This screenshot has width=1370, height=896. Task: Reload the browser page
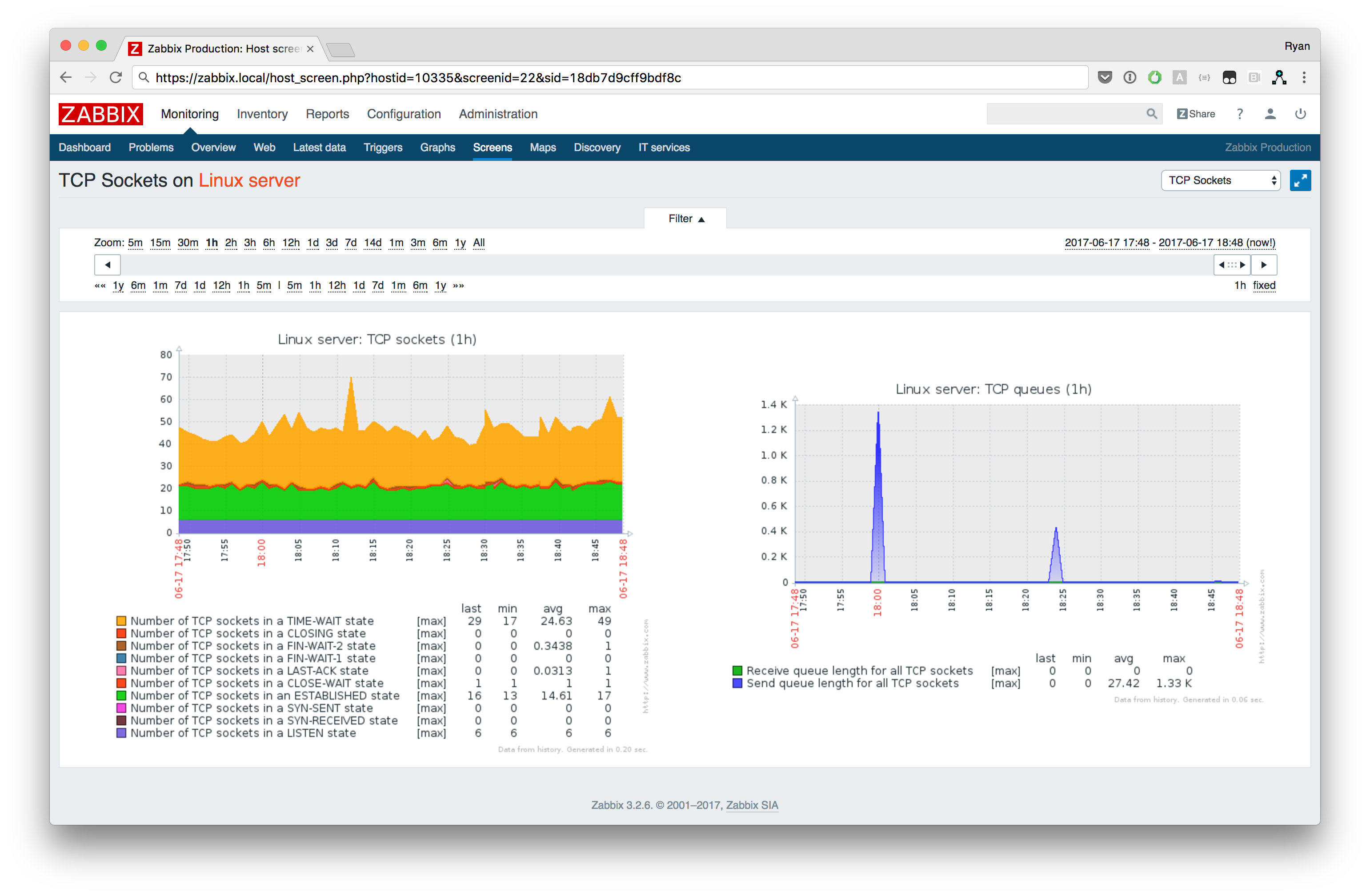pyautogui.click(x=116, y=78)
